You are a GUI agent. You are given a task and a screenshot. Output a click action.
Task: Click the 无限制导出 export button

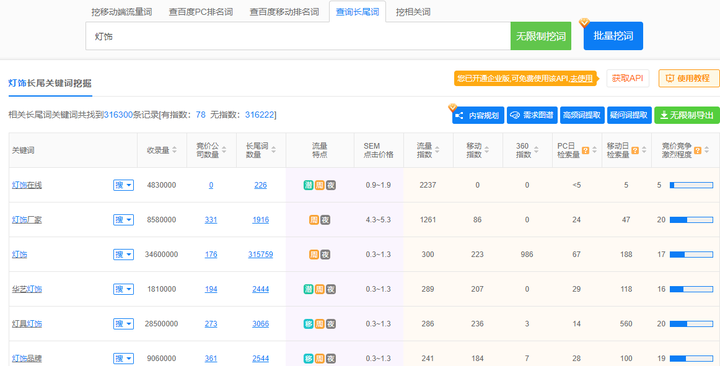(x=686, y=115)
